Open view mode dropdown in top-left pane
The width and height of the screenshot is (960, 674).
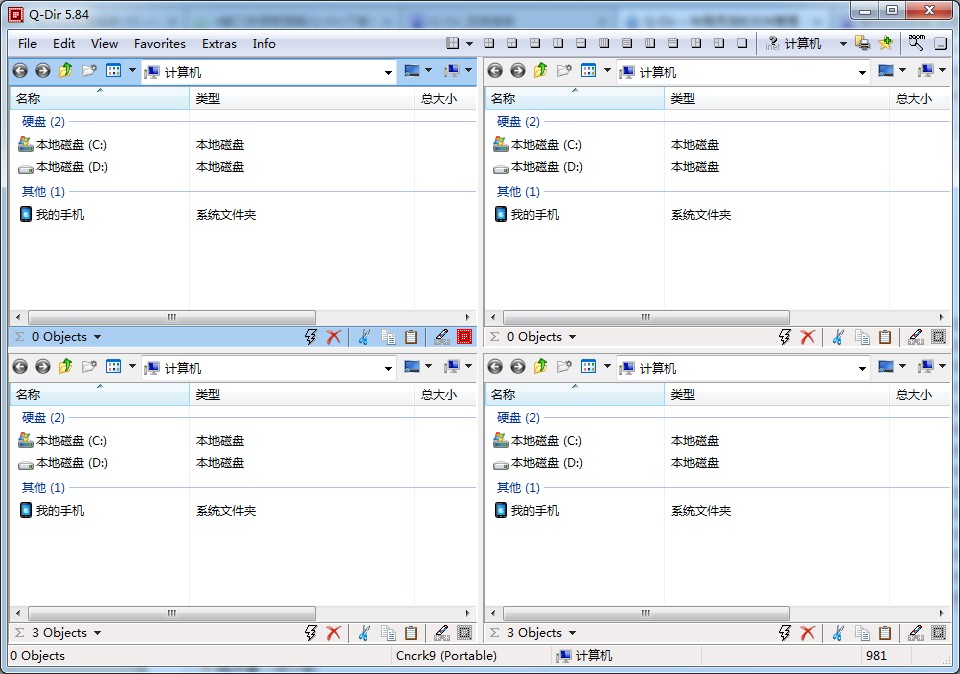click(x=132, y=71)
